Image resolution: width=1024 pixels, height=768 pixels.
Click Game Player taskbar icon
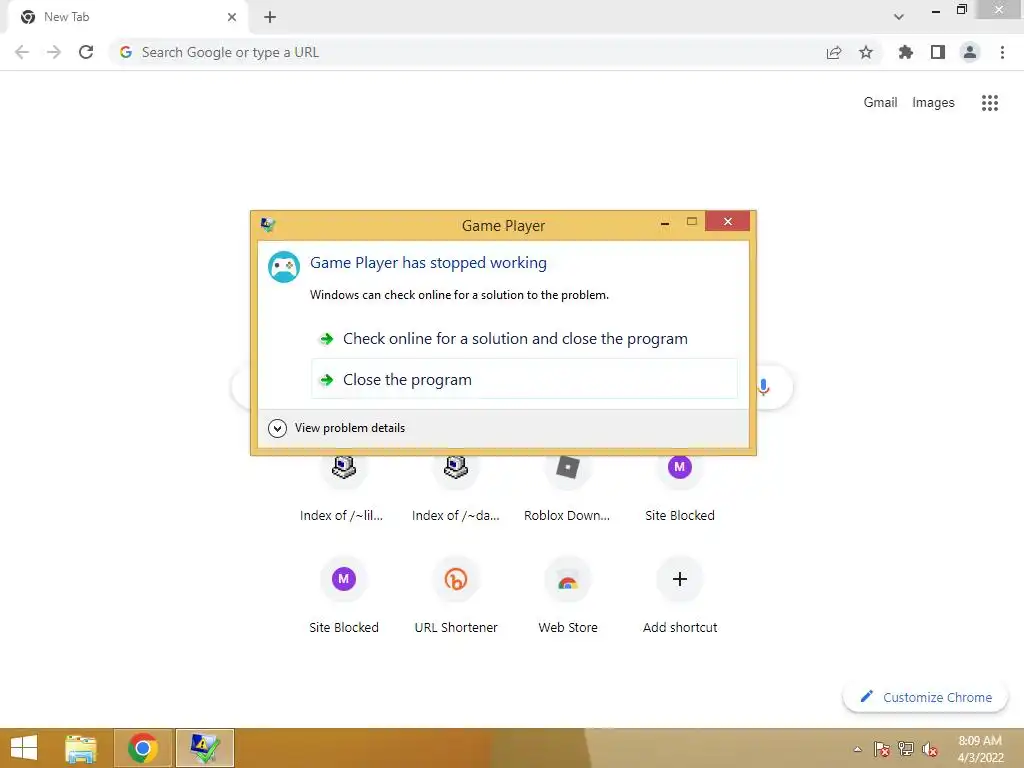click(x=204, y=748)
